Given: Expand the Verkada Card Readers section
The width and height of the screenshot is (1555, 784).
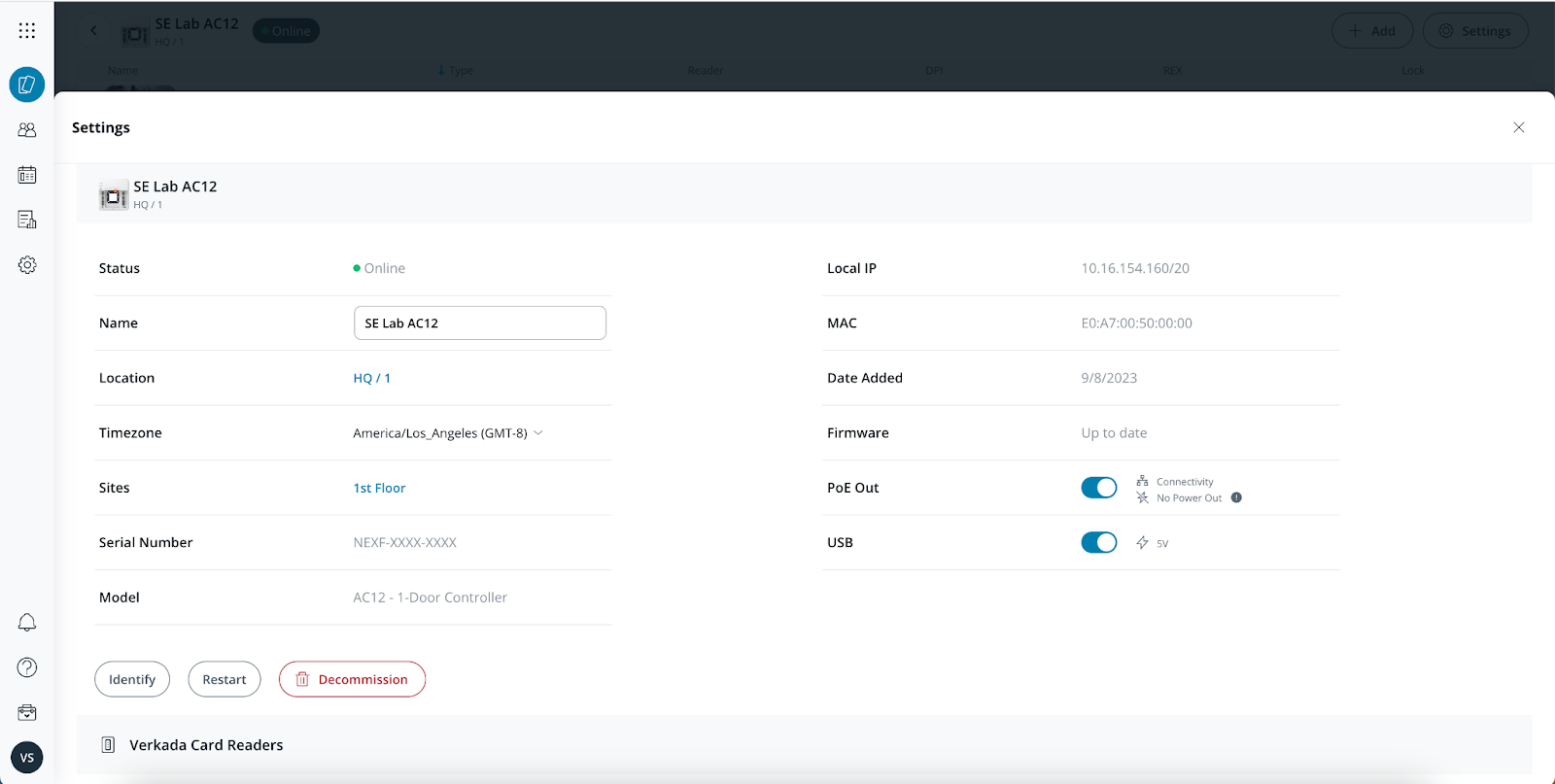Looking at the screenshot, I should 206,745.
